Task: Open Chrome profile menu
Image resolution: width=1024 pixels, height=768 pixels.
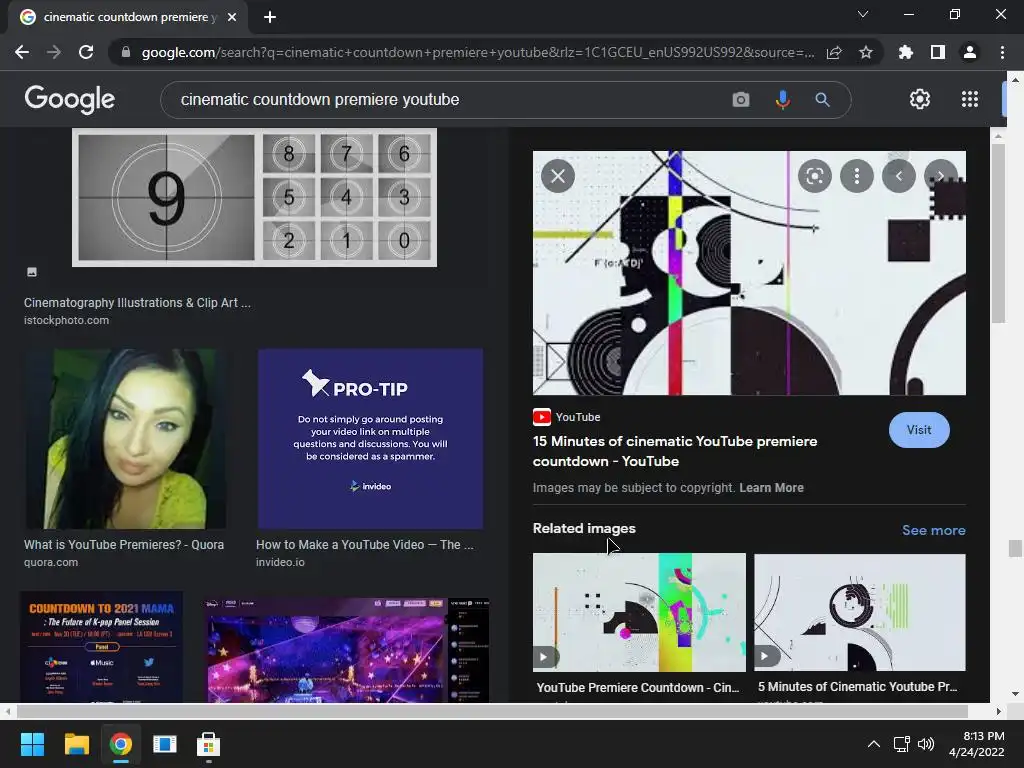Action: point(970,52)
